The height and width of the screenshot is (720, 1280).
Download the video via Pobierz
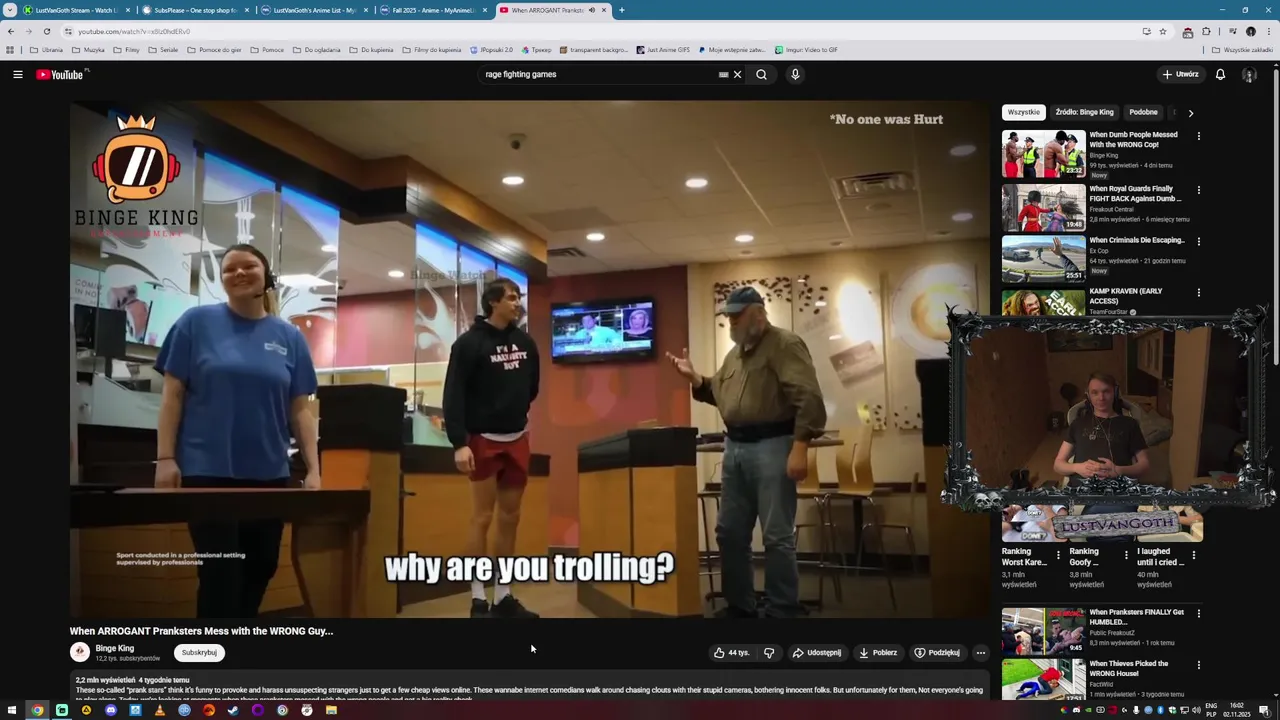(x=878, y=653)
